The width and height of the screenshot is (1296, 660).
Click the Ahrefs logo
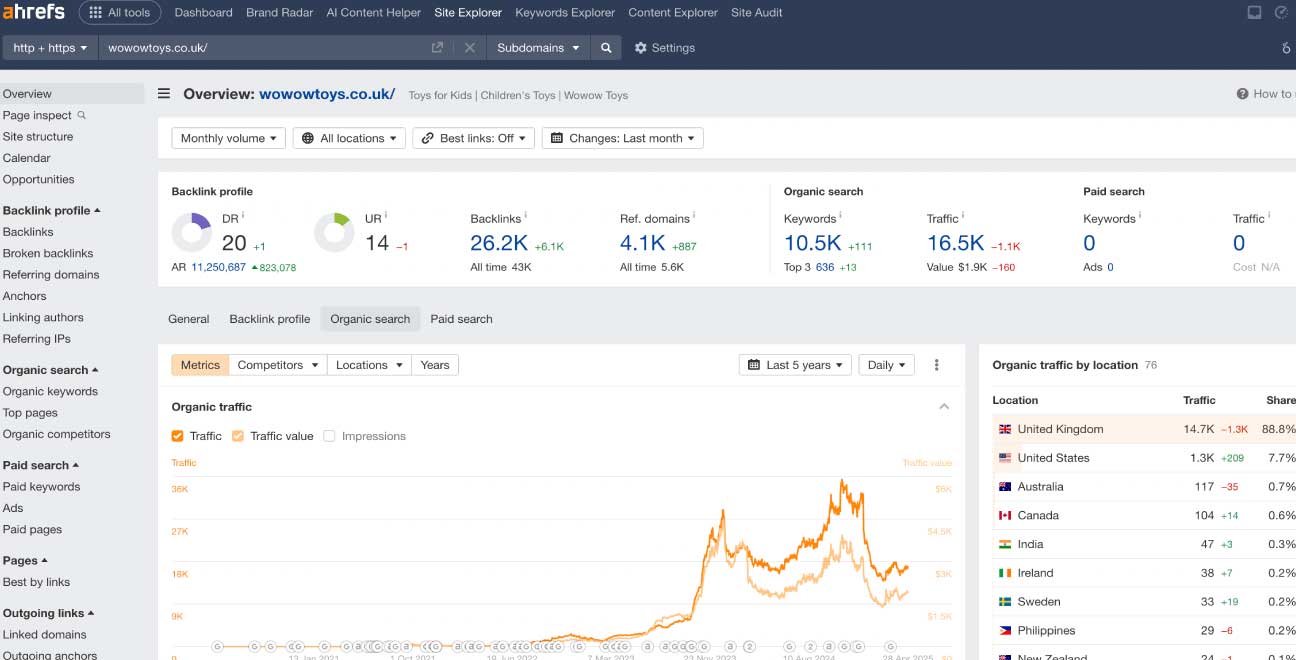(33, 13)
